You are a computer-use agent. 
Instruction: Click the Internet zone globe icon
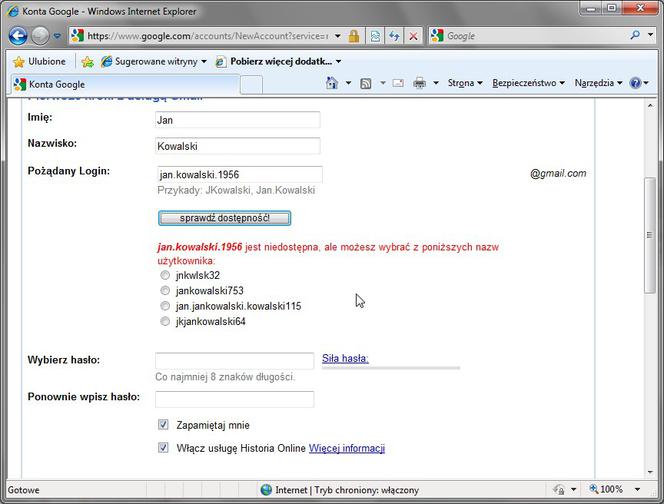266,490
